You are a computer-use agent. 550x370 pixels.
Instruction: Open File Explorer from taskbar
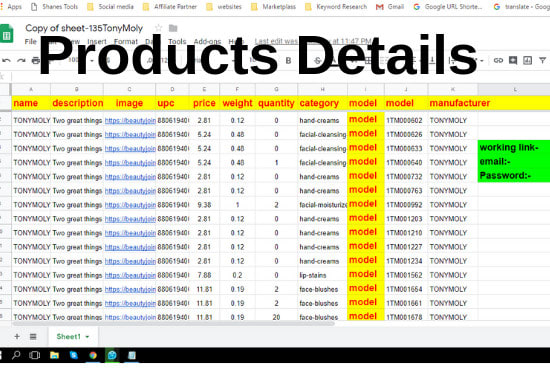click(54, 355)
